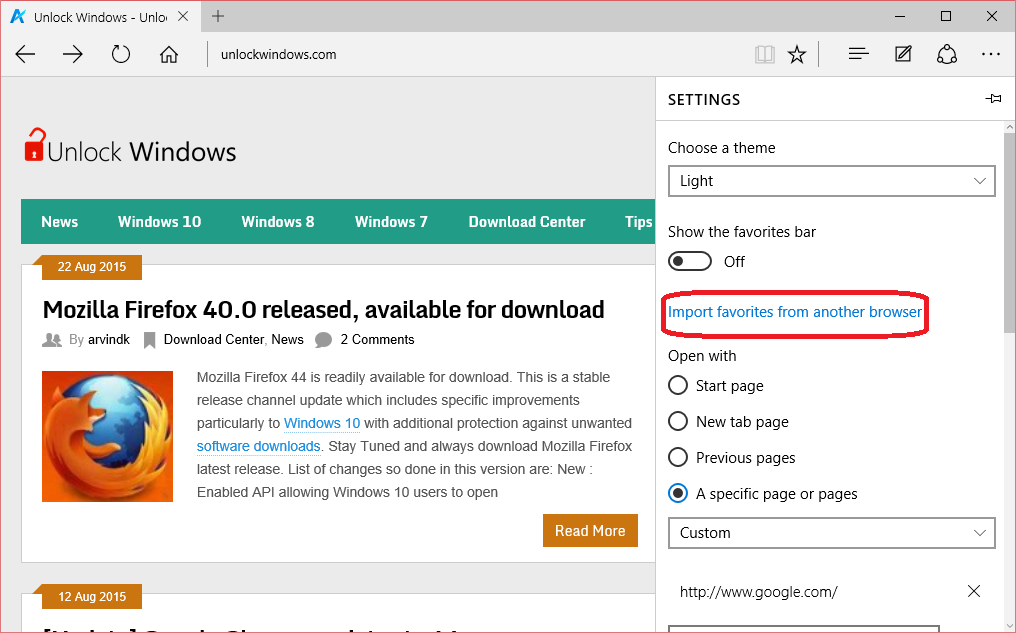Open the Share icon

click(x=947, y=54)
